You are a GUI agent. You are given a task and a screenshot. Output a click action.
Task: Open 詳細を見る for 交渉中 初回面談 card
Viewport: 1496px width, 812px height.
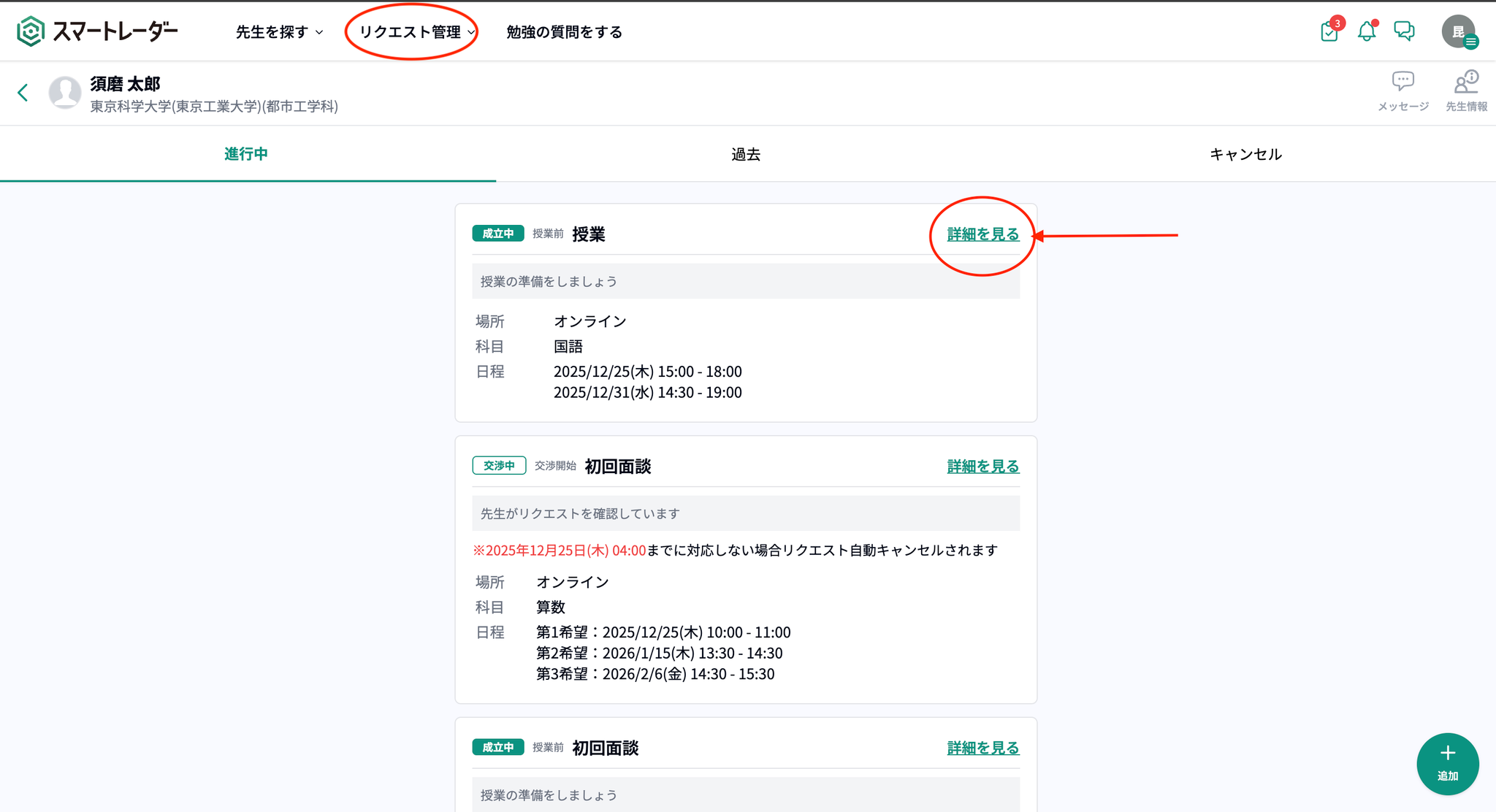tap(982, 466)
